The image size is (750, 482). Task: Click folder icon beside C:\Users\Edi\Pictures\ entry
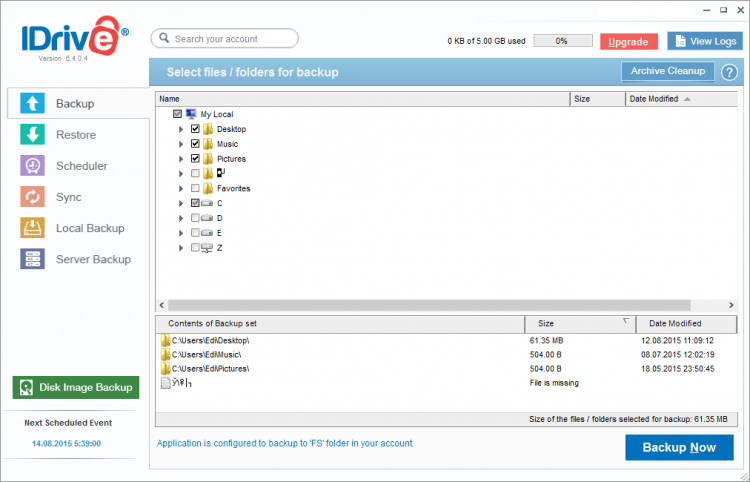click(x=165, y=369)
